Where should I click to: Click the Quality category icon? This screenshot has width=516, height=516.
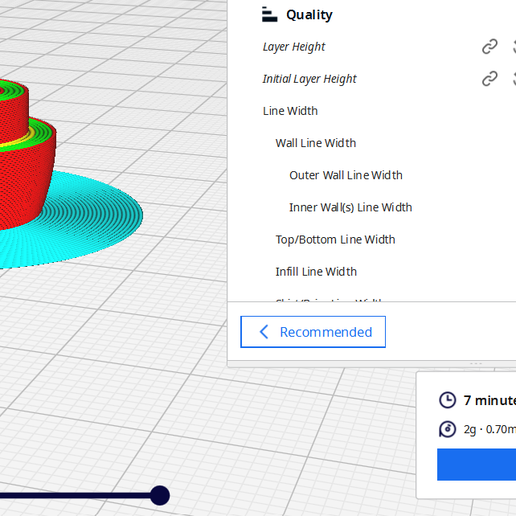point(269,15)
